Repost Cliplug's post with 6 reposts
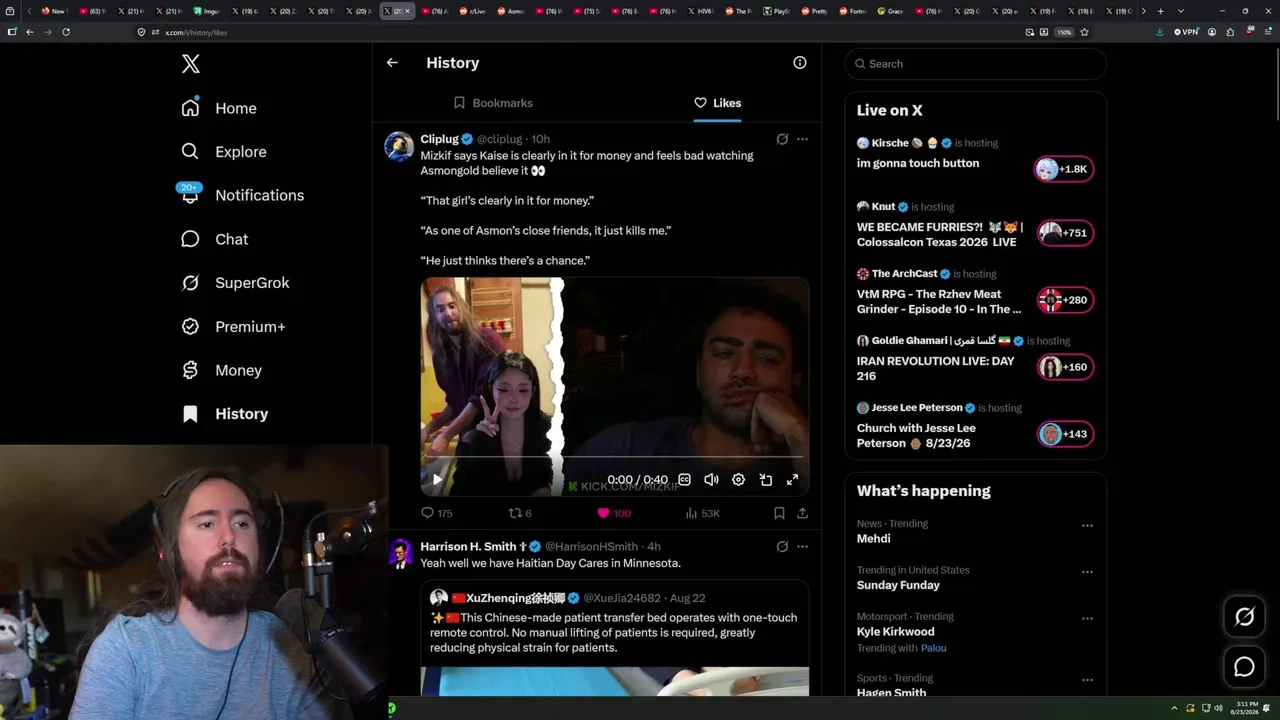This screenshot has height=720, width=1280. [x=520, y=513]
